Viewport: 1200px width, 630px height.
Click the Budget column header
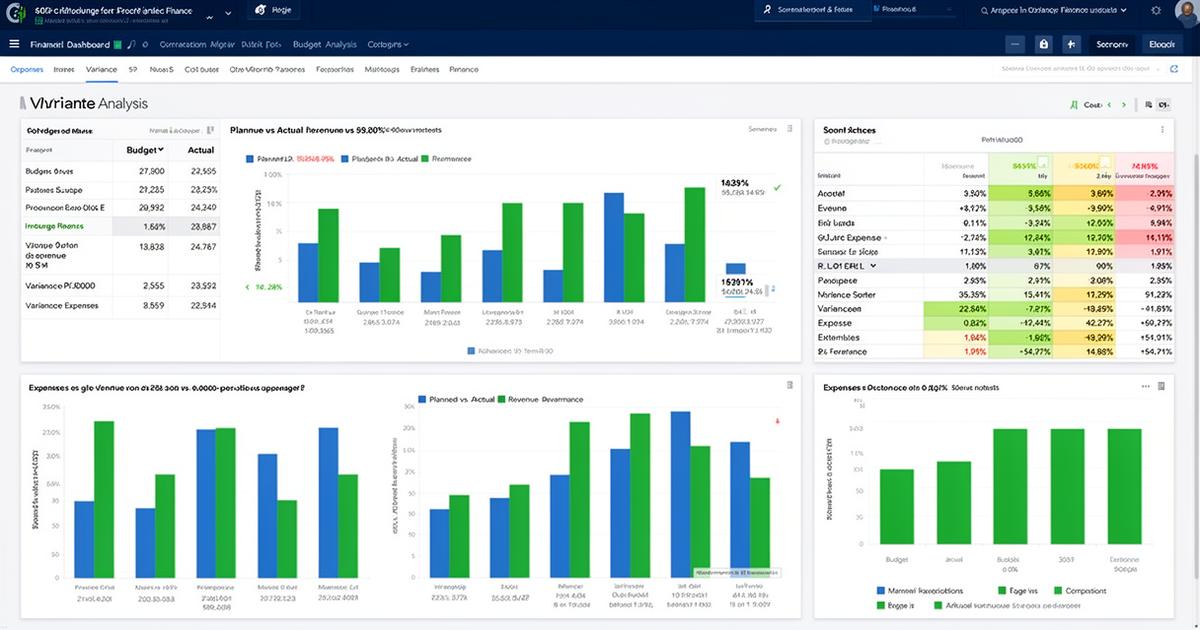pos(146,150)
